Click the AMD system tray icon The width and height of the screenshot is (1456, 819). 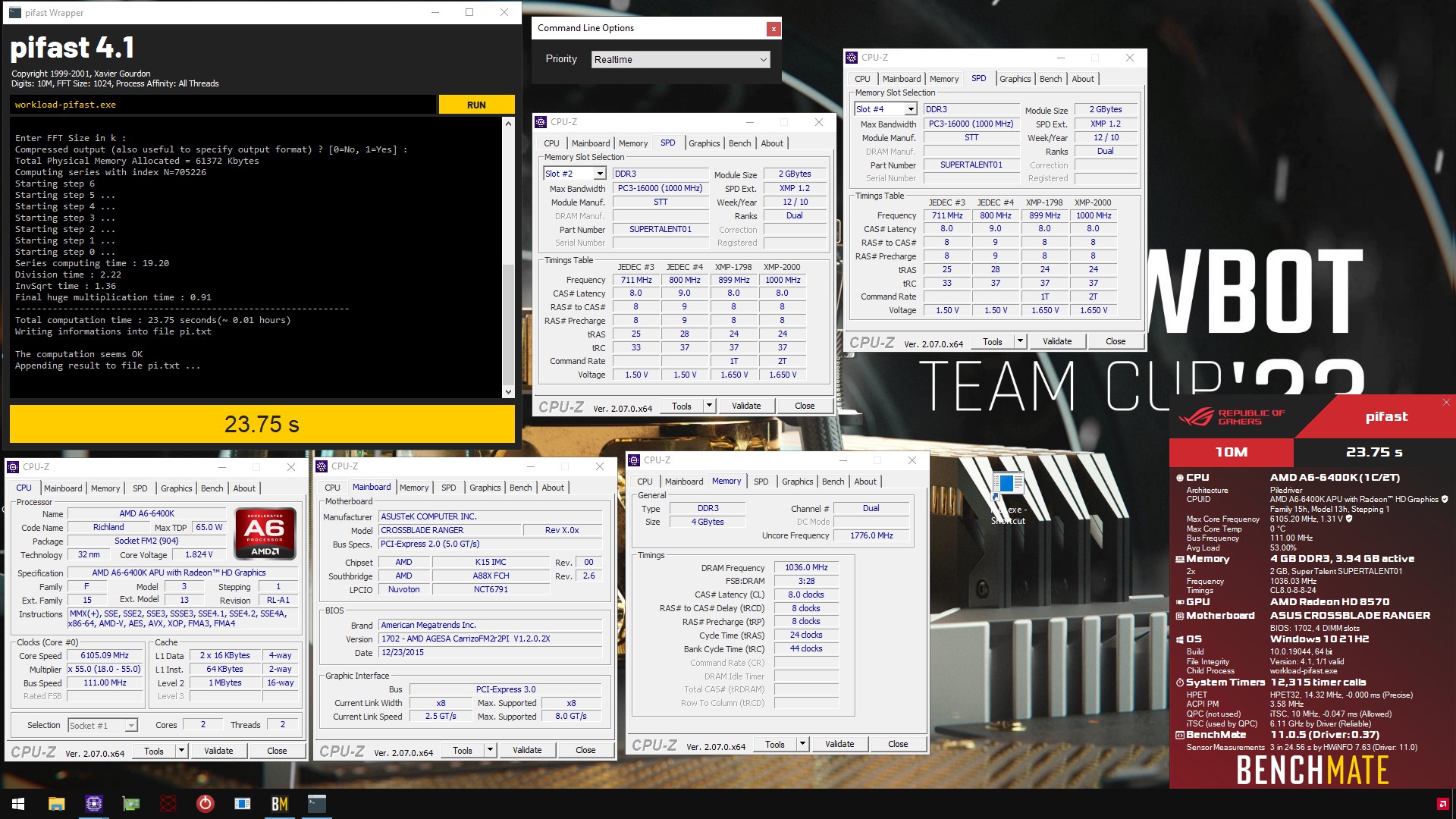point(1442,804)
